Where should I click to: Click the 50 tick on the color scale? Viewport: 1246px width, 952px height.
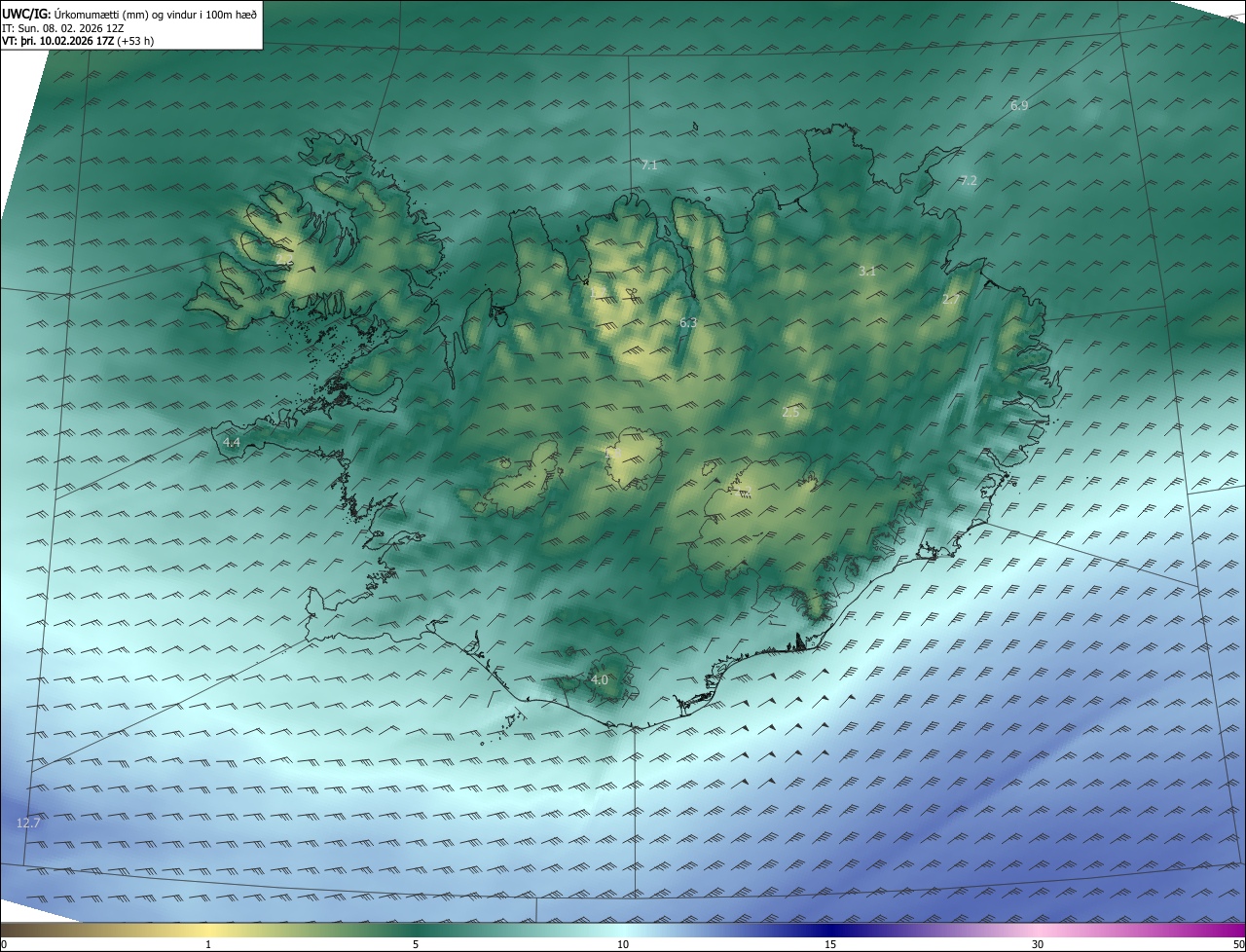click(1238, 944)
